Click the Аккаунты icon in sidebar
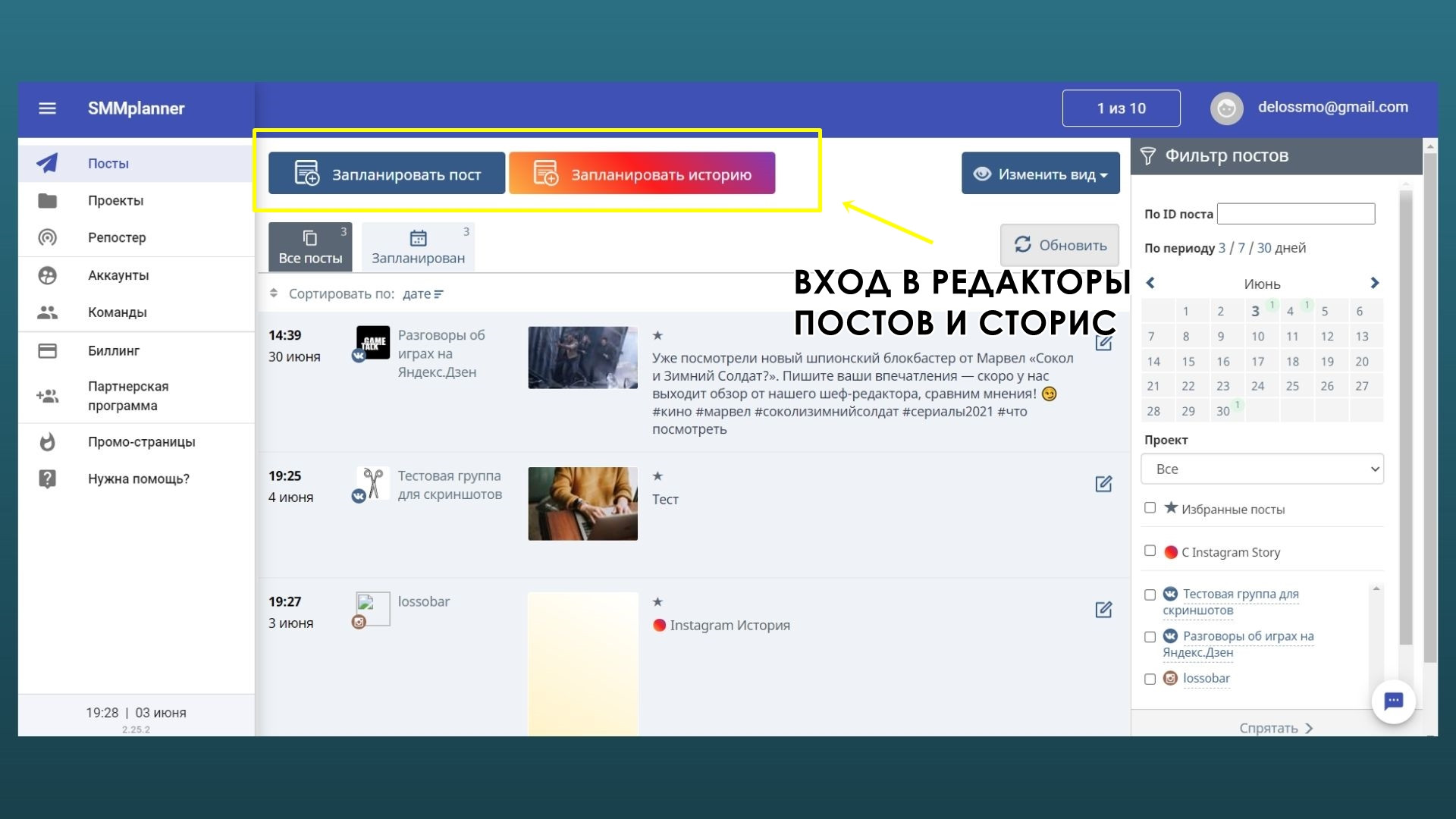Screen dimensions: 1456x819 (47, 275)
